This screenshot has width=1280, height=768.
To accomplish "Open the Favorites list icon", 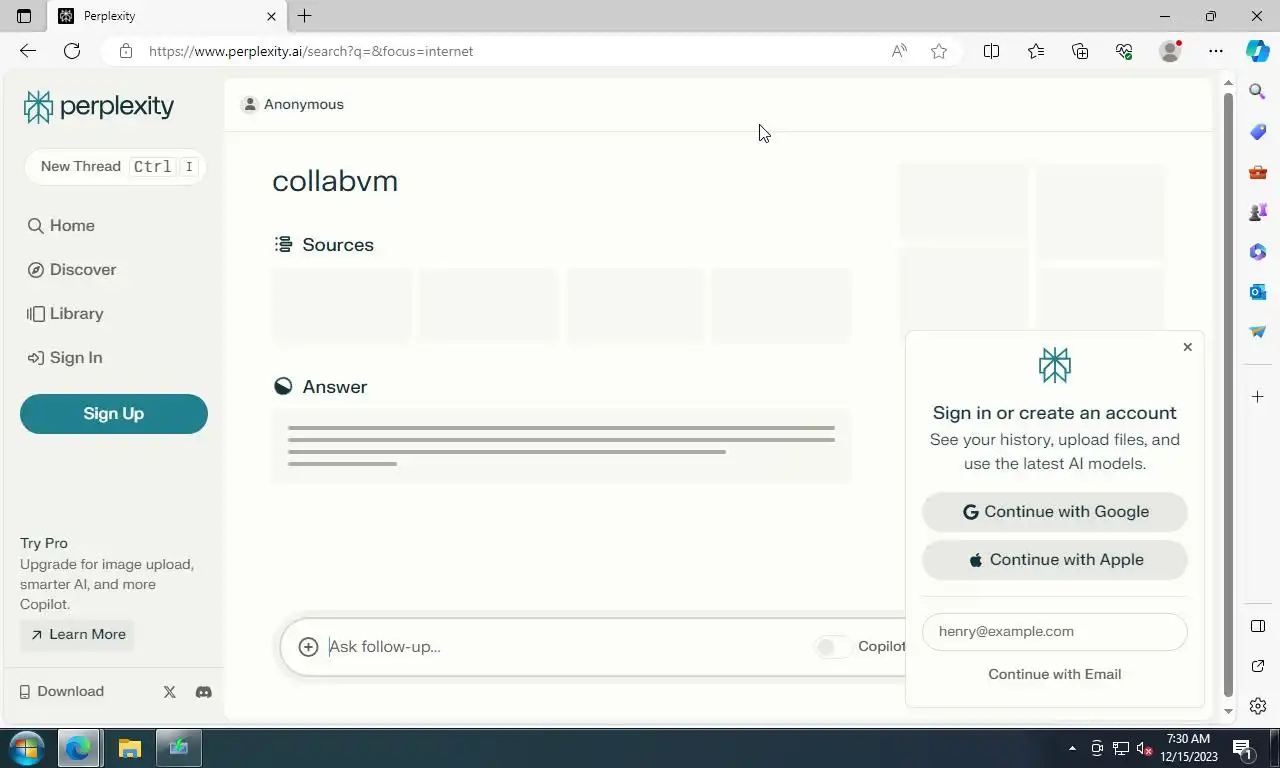I will (1036, 51).
